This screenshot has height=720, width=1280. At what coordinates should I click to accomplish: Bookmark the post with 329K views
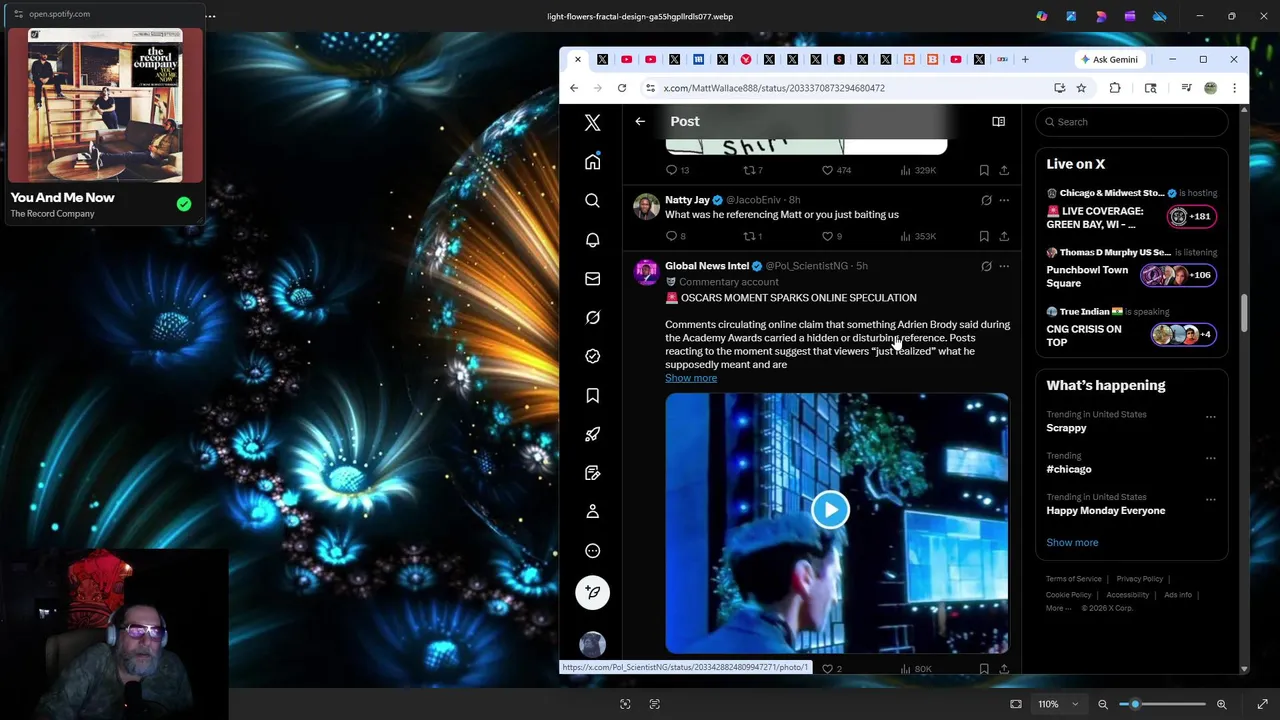[x=984, y=170]
